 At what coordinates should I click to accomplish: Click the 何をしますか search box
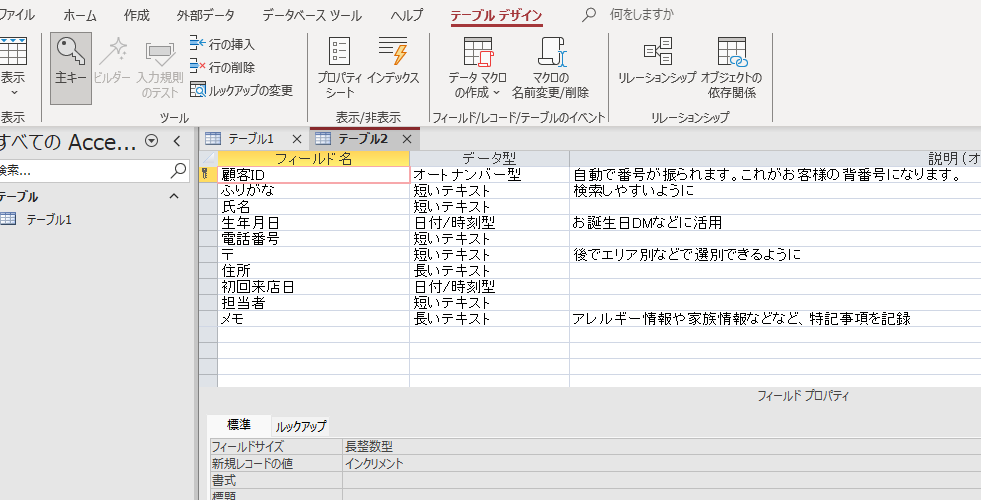click(642, 15)
